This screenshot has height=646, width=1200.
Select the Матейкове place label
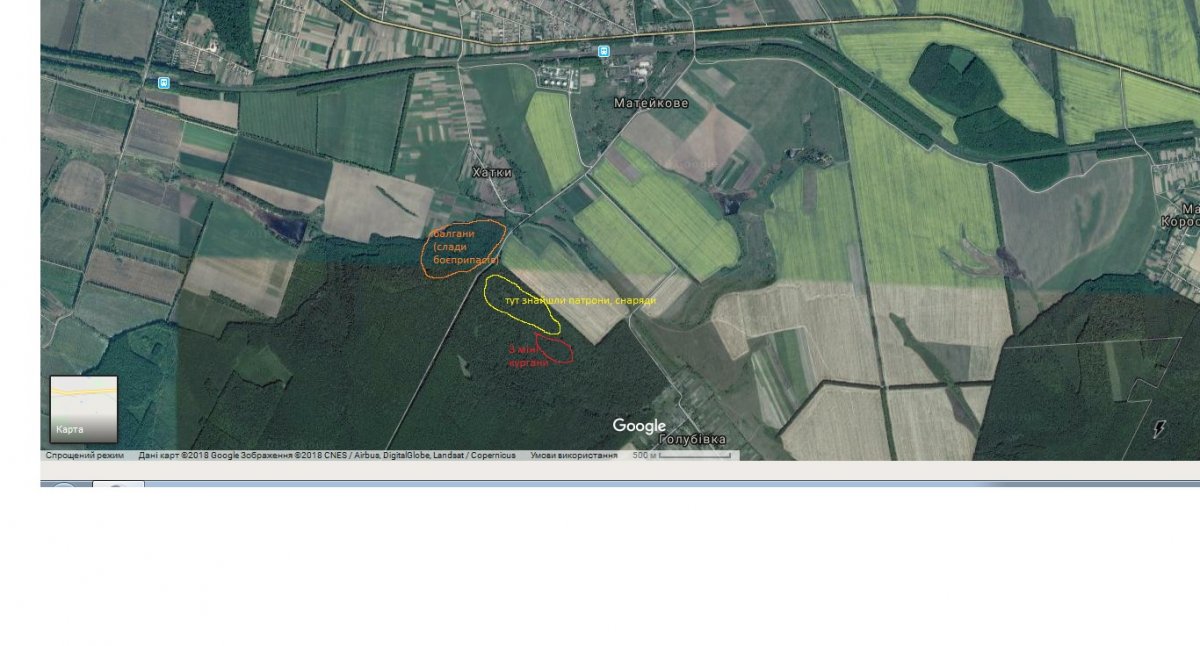click(x=650, y=103)
